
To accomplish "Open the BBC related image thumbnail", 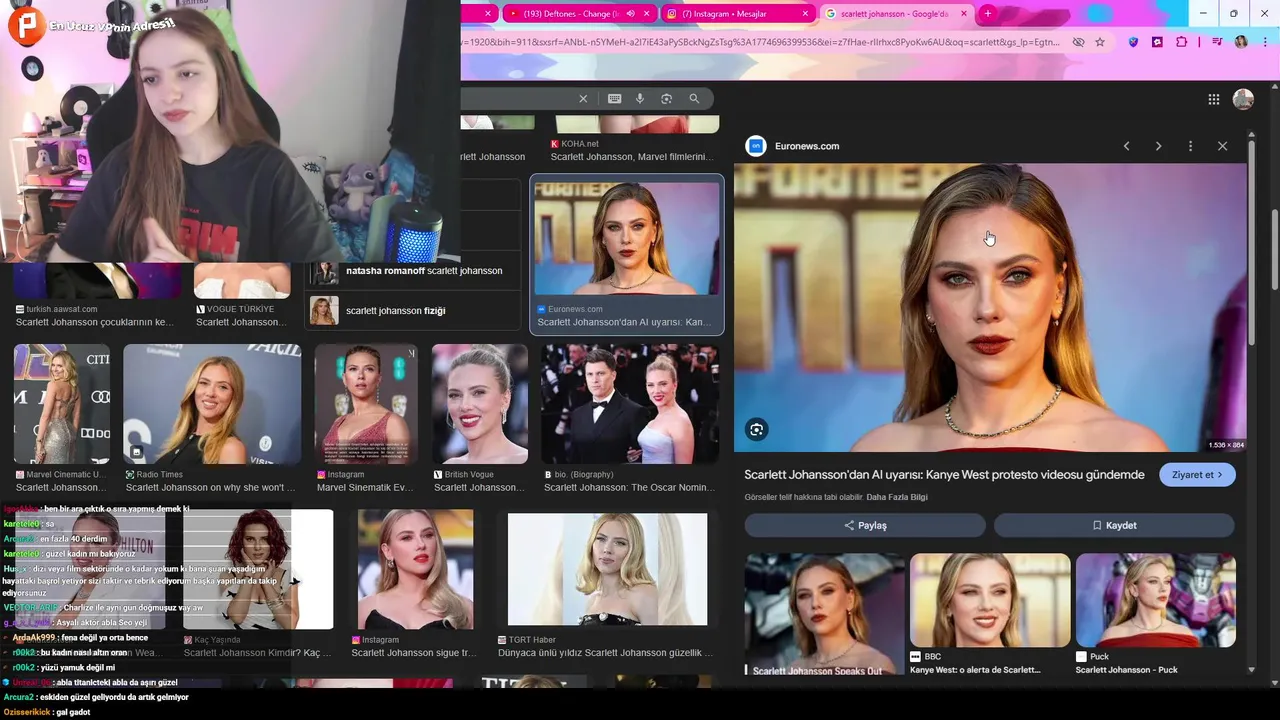I will click(x=990, y=600).
